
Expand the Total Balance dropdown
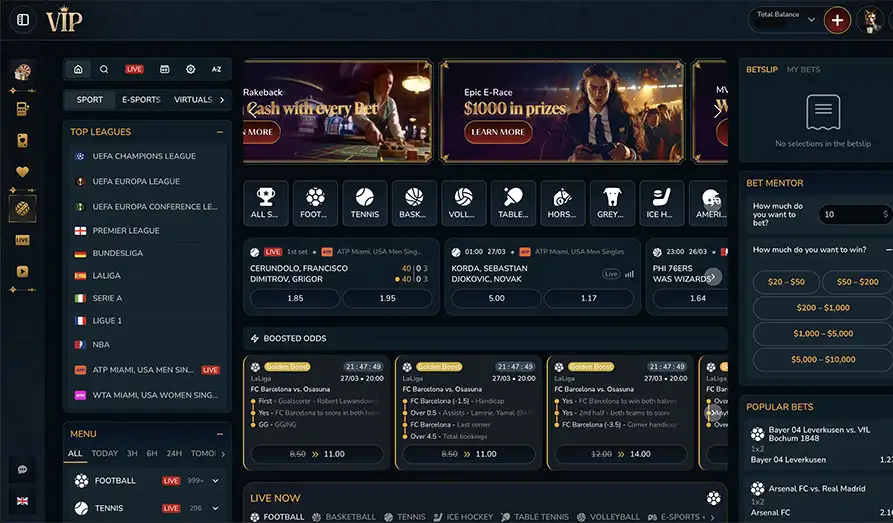pos(811,19)
